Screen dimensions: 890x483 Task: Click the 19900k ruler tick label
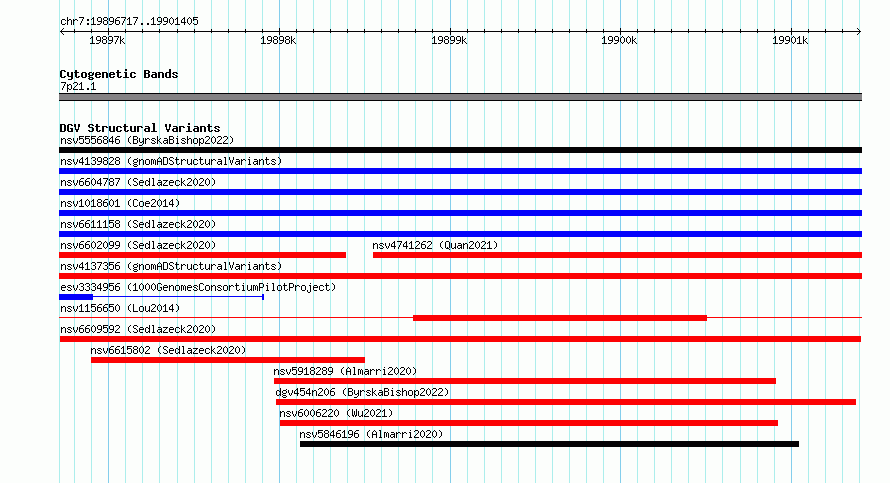tap(619, 40)
